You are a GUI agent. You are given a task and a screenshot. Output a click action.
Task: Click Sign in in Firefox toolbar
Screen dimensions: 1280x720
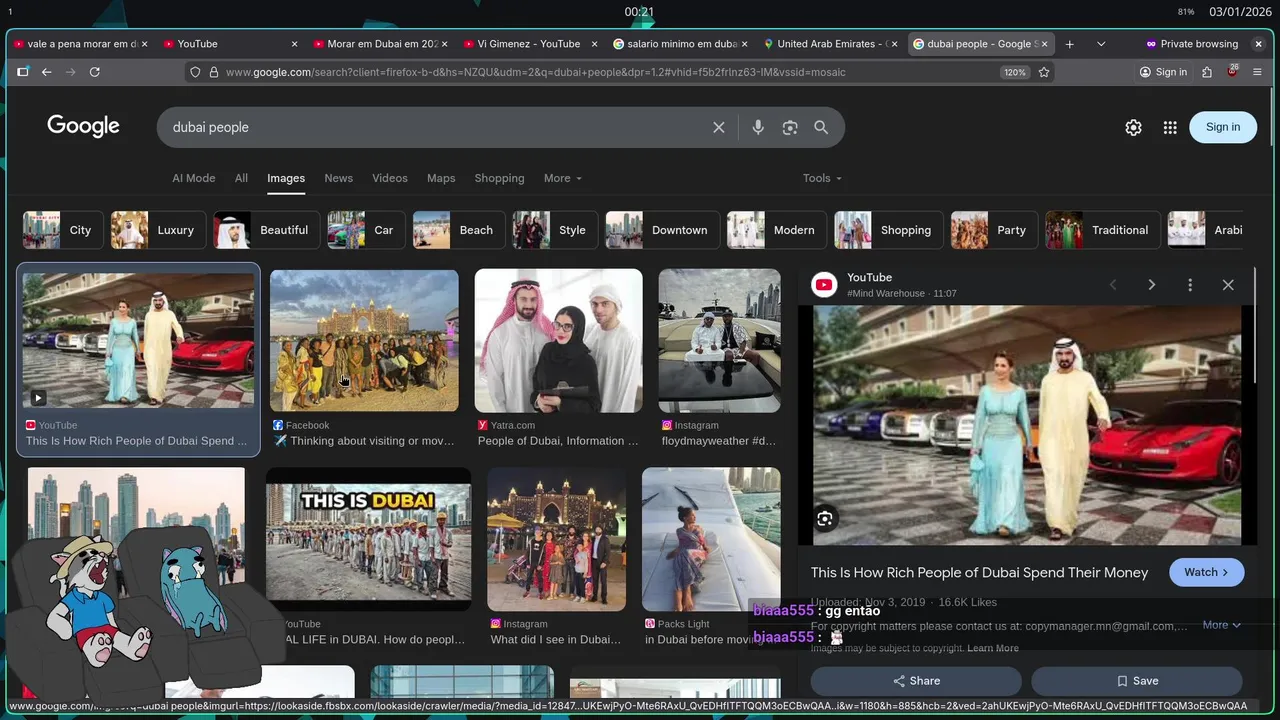[x=1163, y=72]
